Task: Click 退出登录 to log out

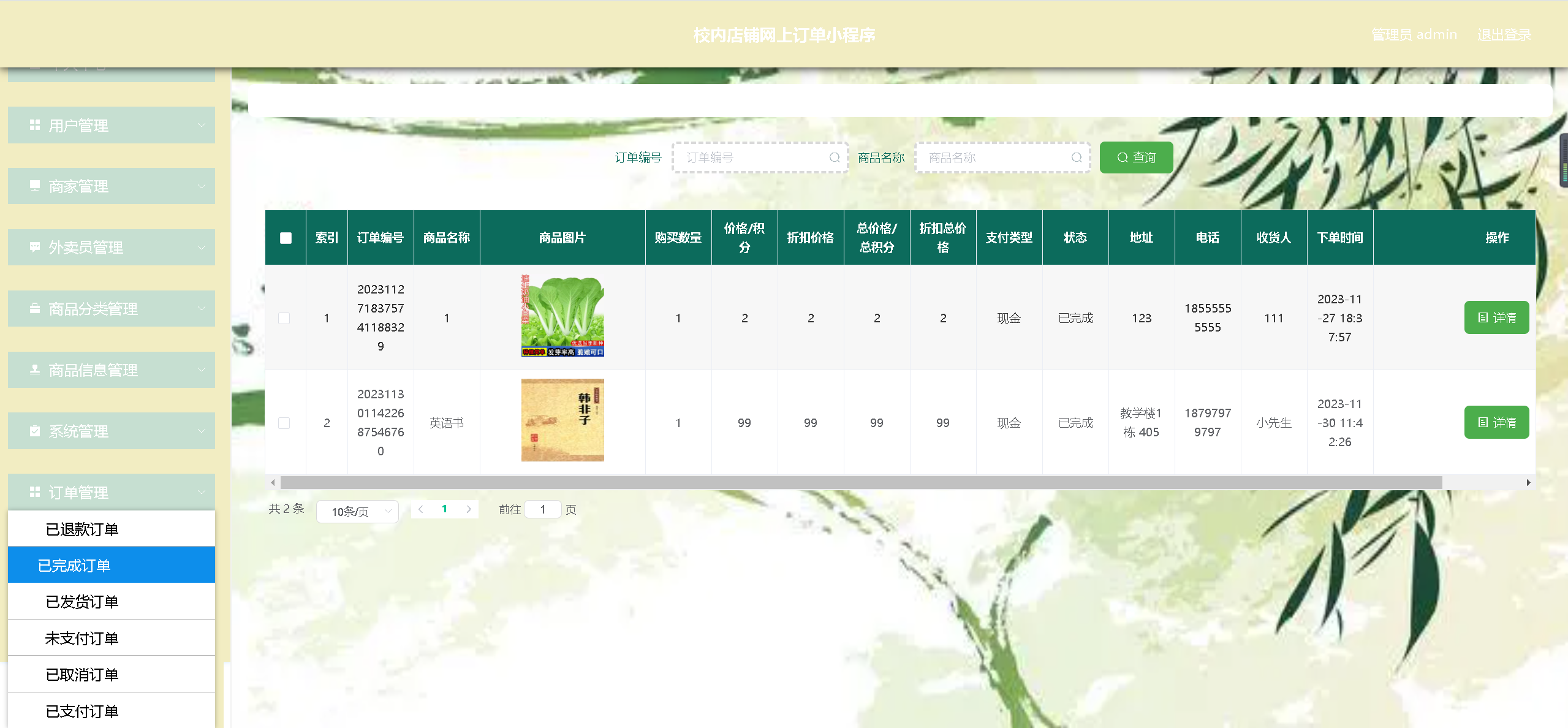Action: click(x=1504, y=35)
